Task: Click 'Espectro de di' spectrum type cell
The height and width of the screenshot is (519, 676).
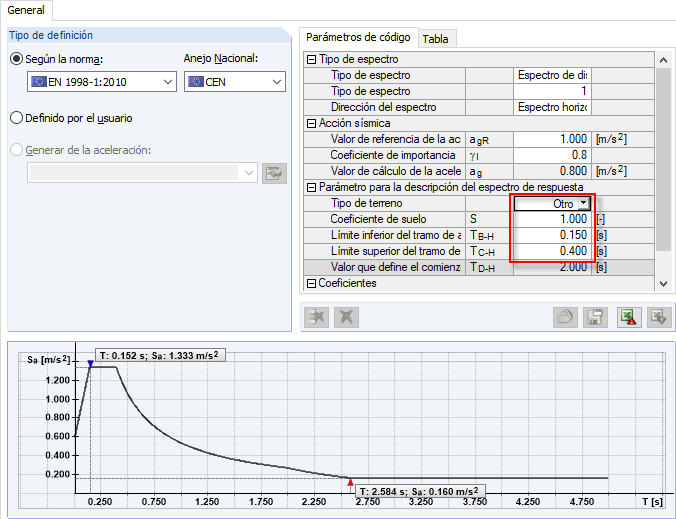Action: coord(552,75)
